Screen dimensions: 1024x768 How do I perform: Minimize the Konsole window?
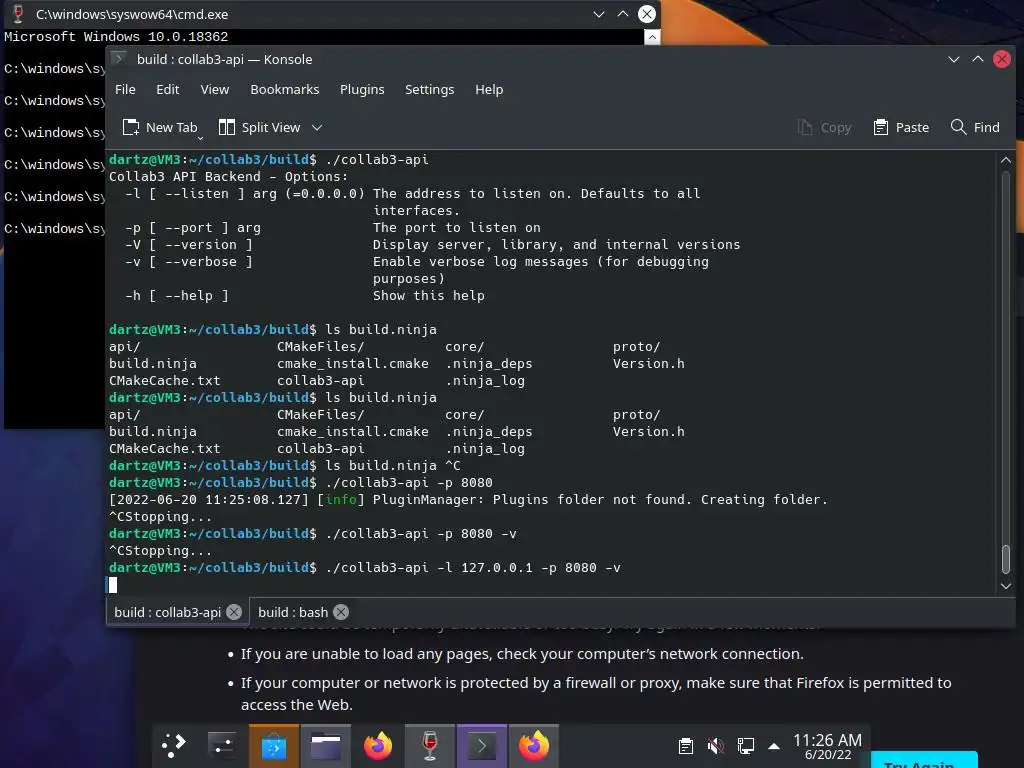(953, 59)
